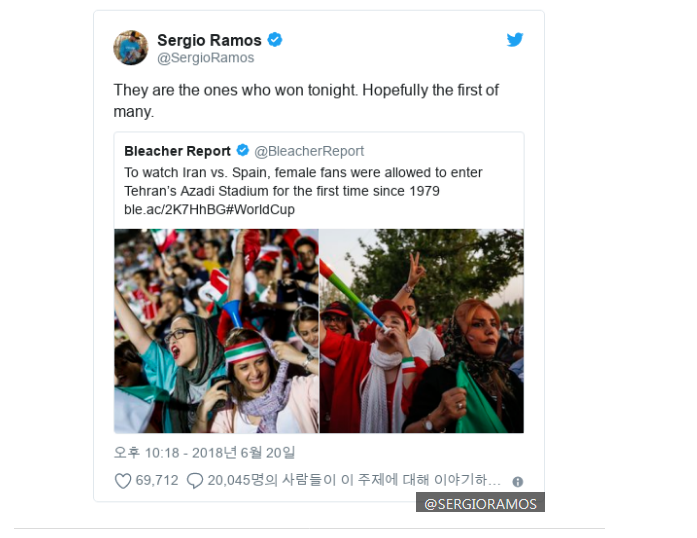
Task: Click the speech bubble reply icon
Action: coord(195,481)
